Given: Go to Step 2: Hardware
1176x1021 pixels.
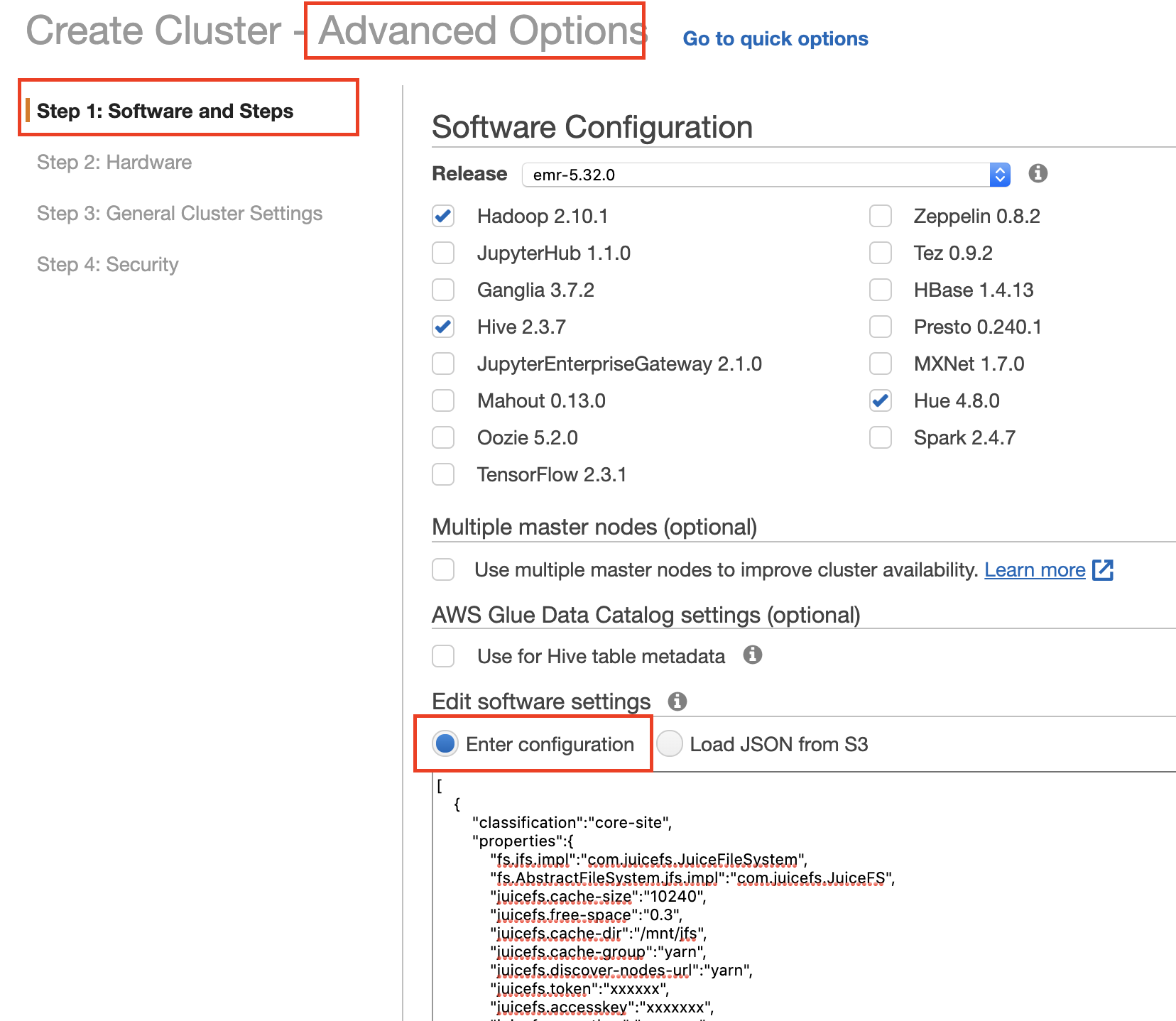Looking at the screenshot, I should 114,163.
